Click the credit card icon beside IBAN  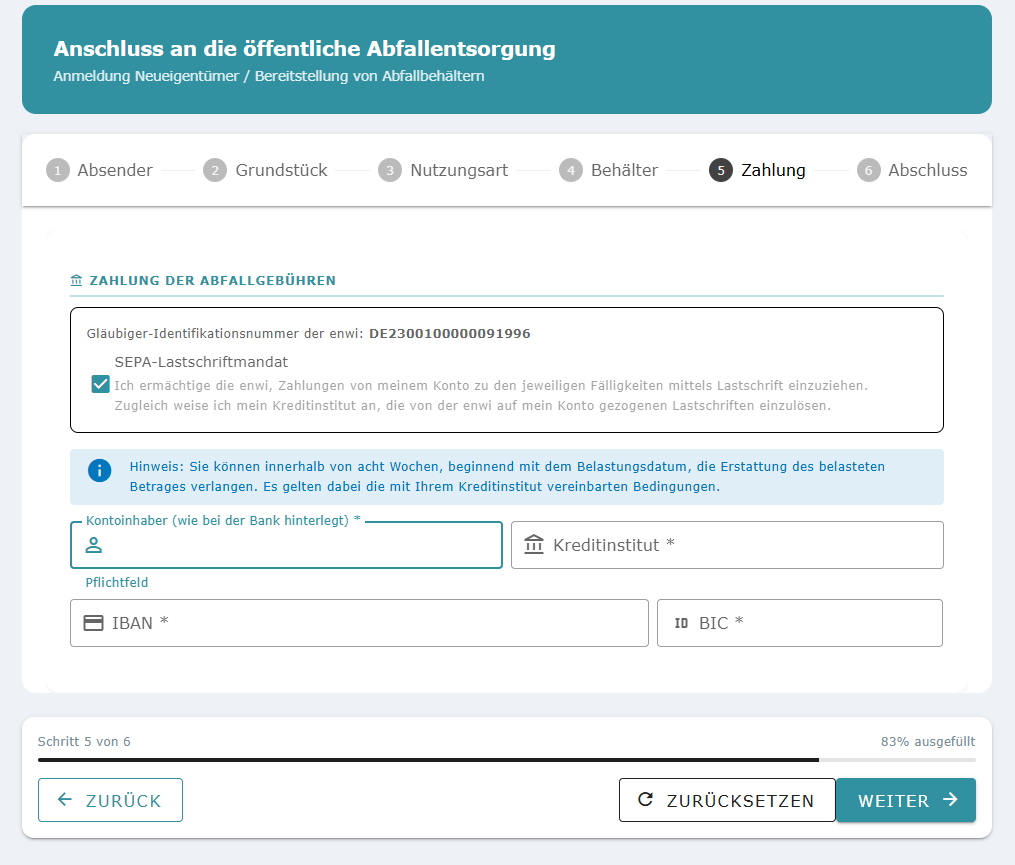94,623
